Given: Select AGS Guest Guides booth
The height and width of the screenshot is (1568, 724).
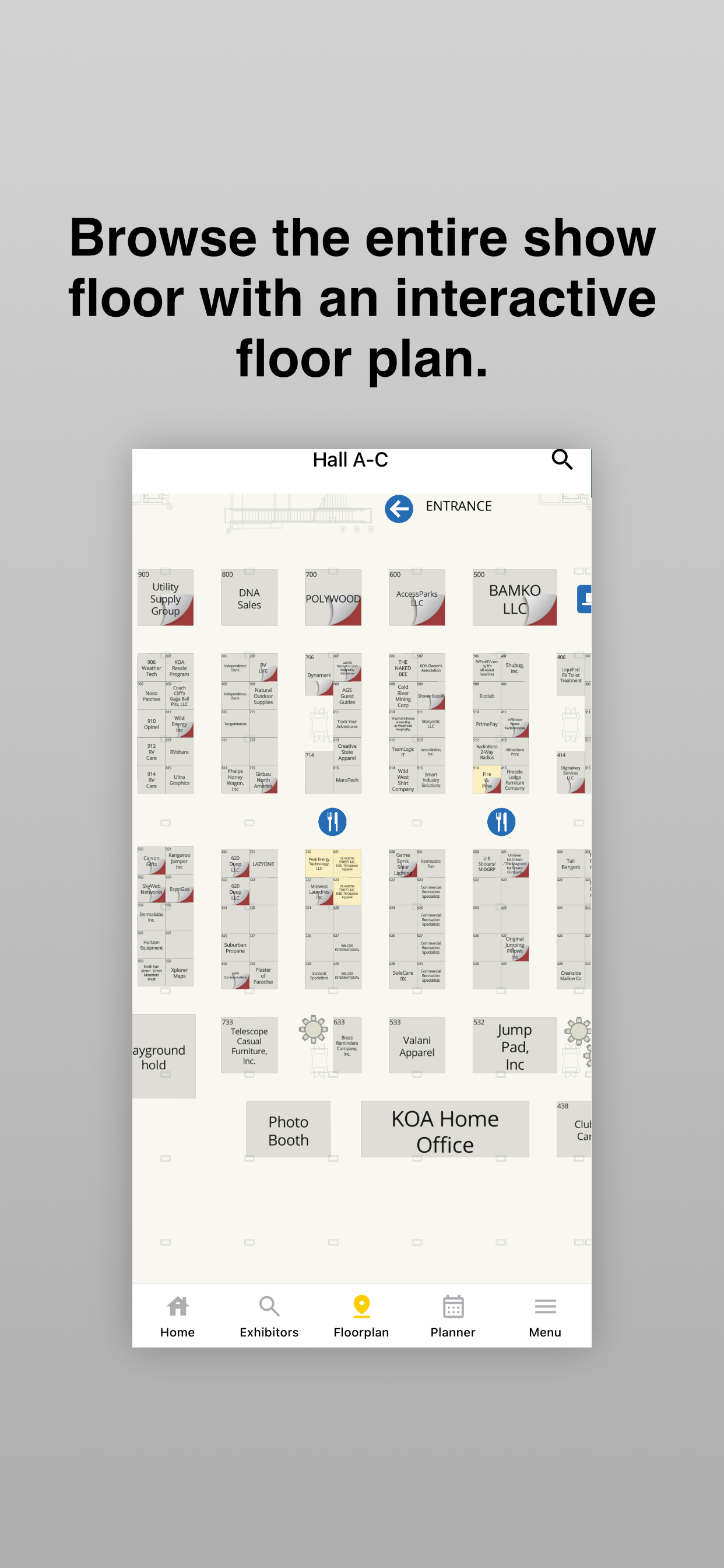Looking at the screenshot, I should point(347,696).
